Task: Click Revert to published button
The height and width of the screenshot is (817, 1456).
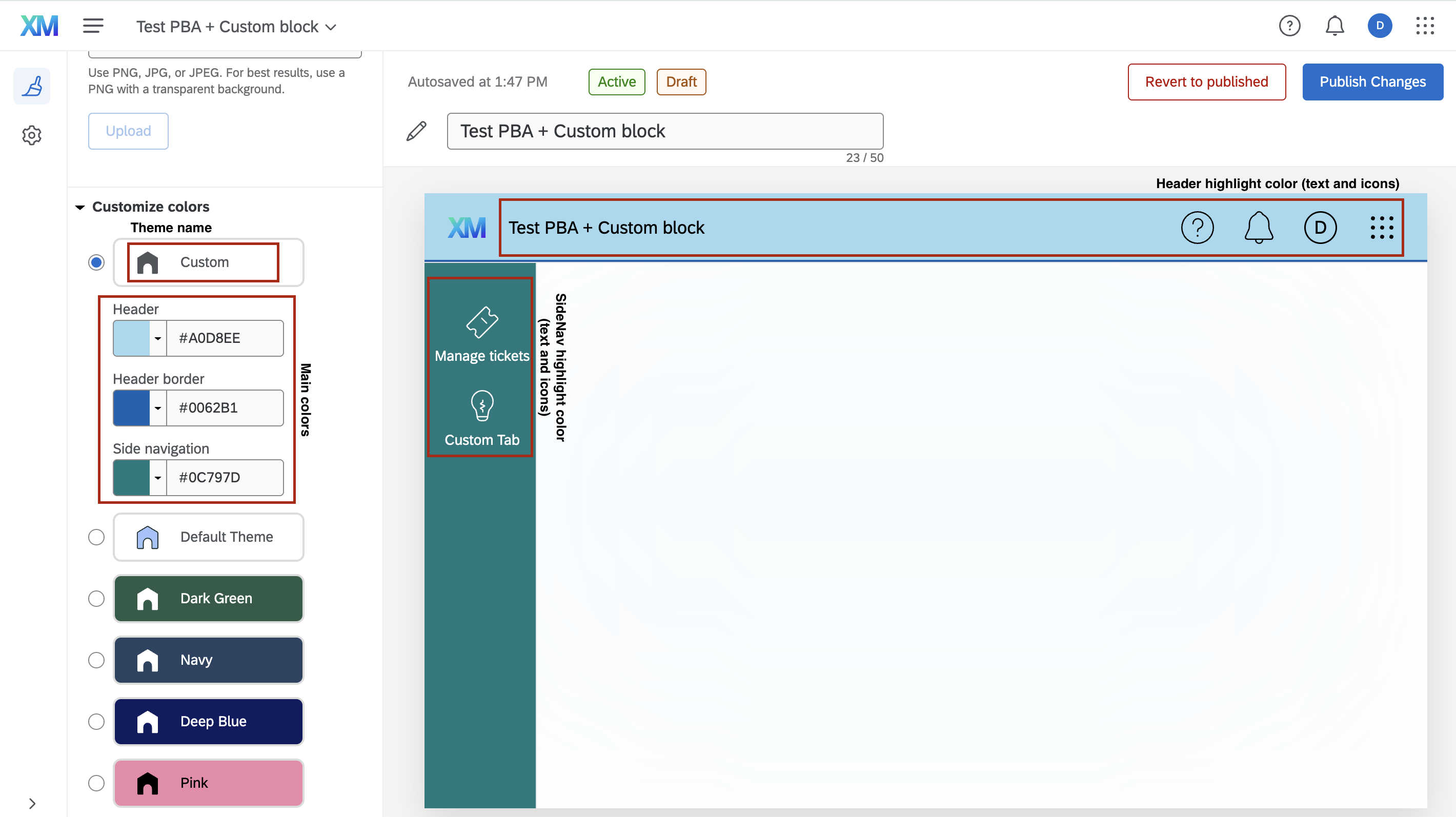Action: [x=1207, y=82]
